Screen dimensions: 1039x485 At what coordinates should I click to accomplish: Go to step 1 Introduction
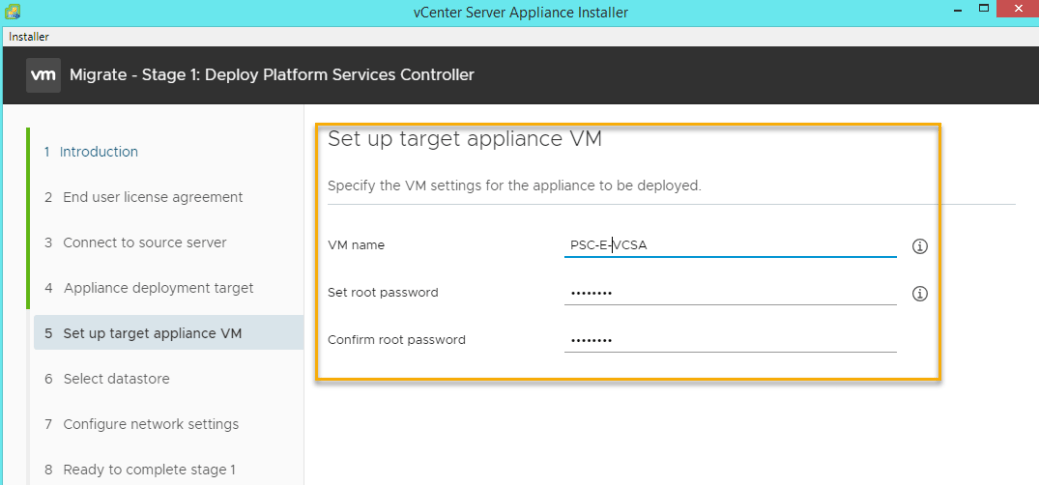[98, 152]
